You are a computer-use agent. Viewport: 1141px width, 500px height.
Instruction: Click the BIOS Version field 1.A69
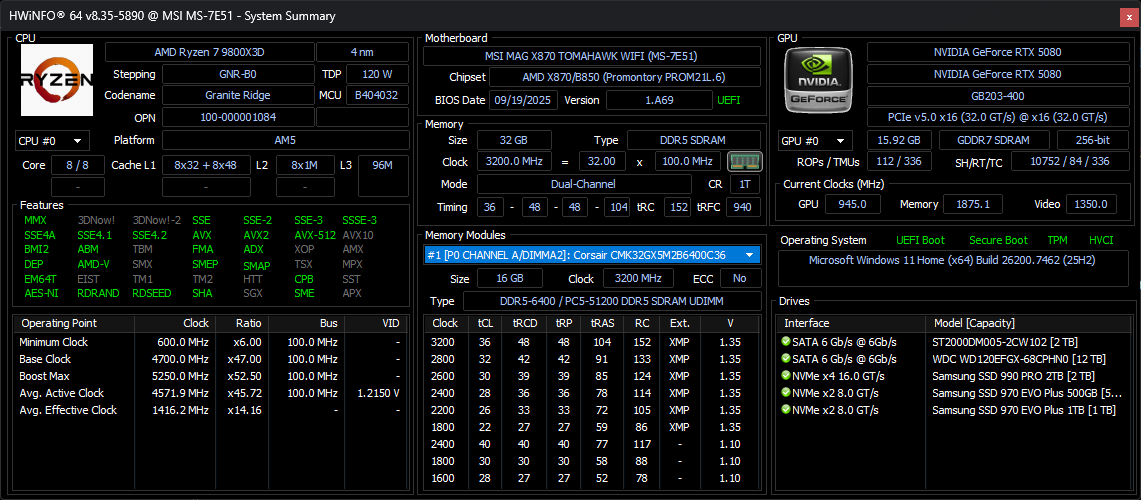pyautogui.click(x=659, y=100)
